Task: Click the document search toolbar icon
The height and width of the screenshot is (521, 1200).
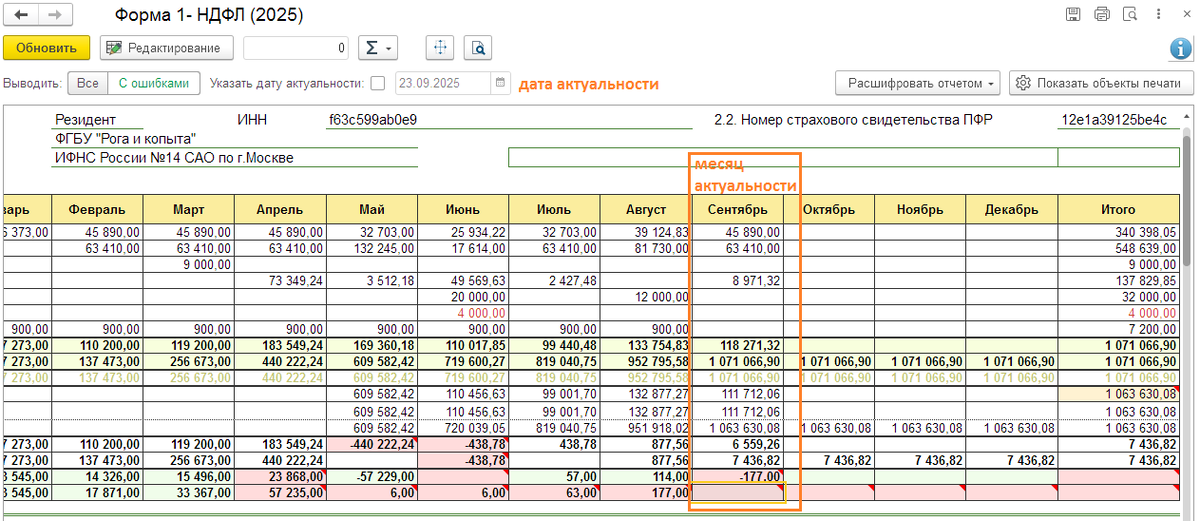Action: coord(478,47)
